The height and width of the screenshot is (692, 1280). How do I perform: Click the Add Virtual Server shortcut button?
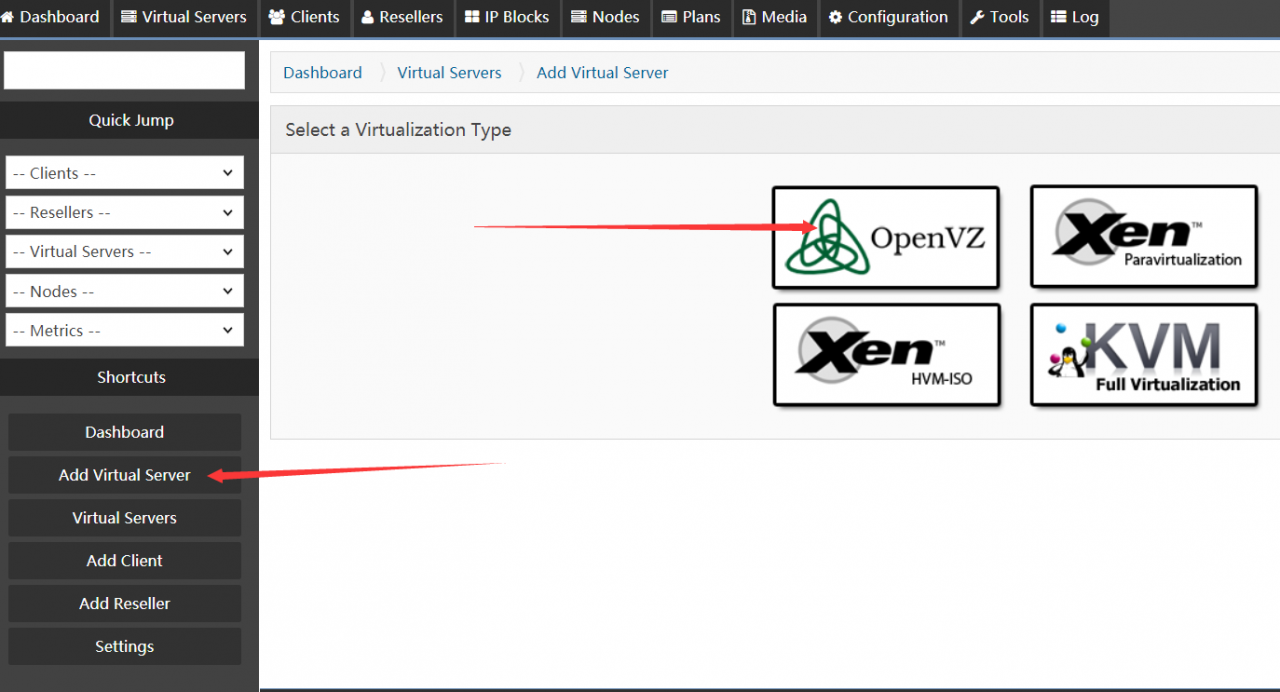pyautogui.click(x=125, y=475)
